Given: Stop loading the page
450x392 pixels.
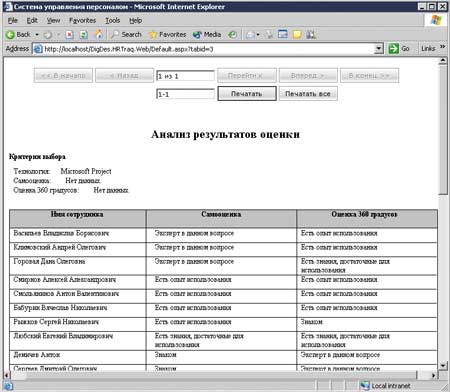Looking at the screenshot, I should 69,34.
